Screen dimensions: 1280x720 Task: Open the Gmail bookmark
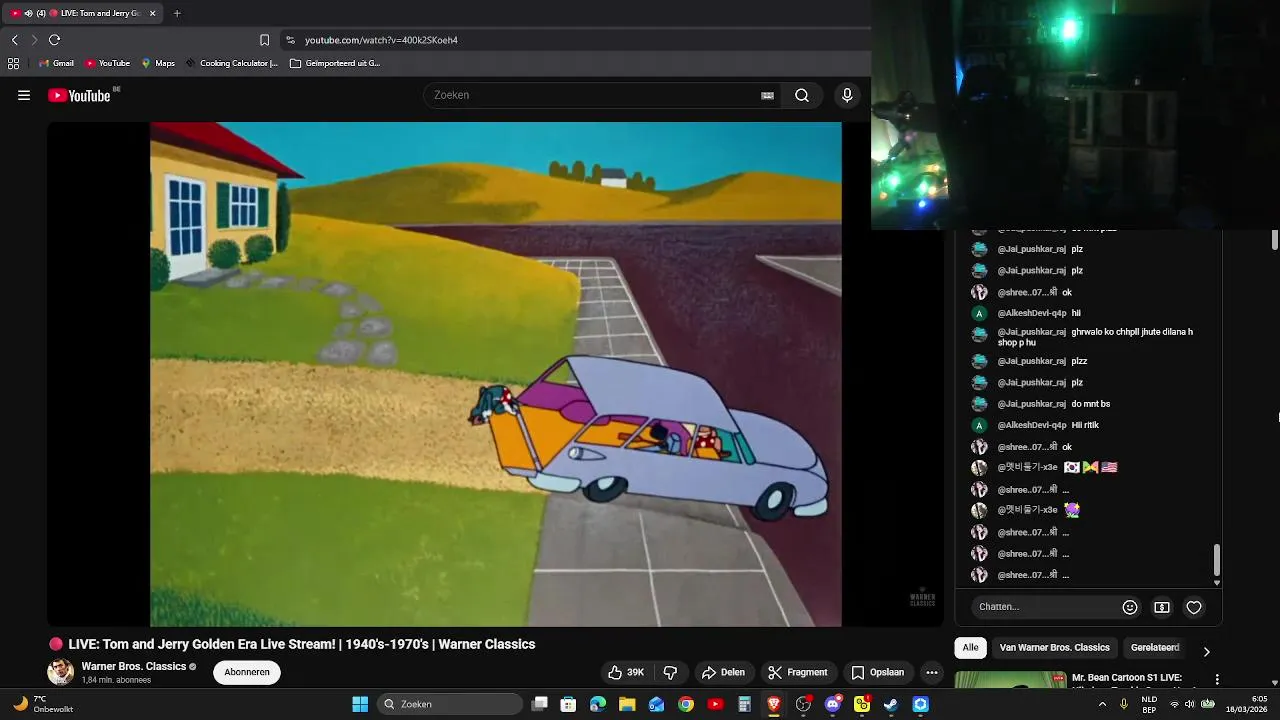click(x=56, y=63)
